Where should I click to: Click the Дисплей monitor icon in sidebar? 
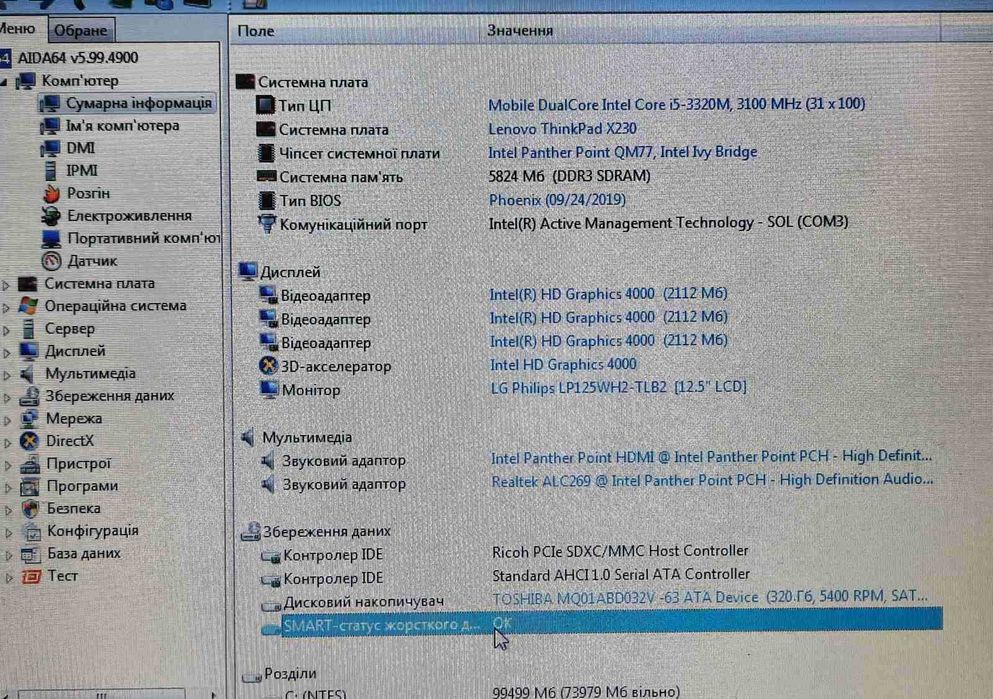[x=28, y=351]
